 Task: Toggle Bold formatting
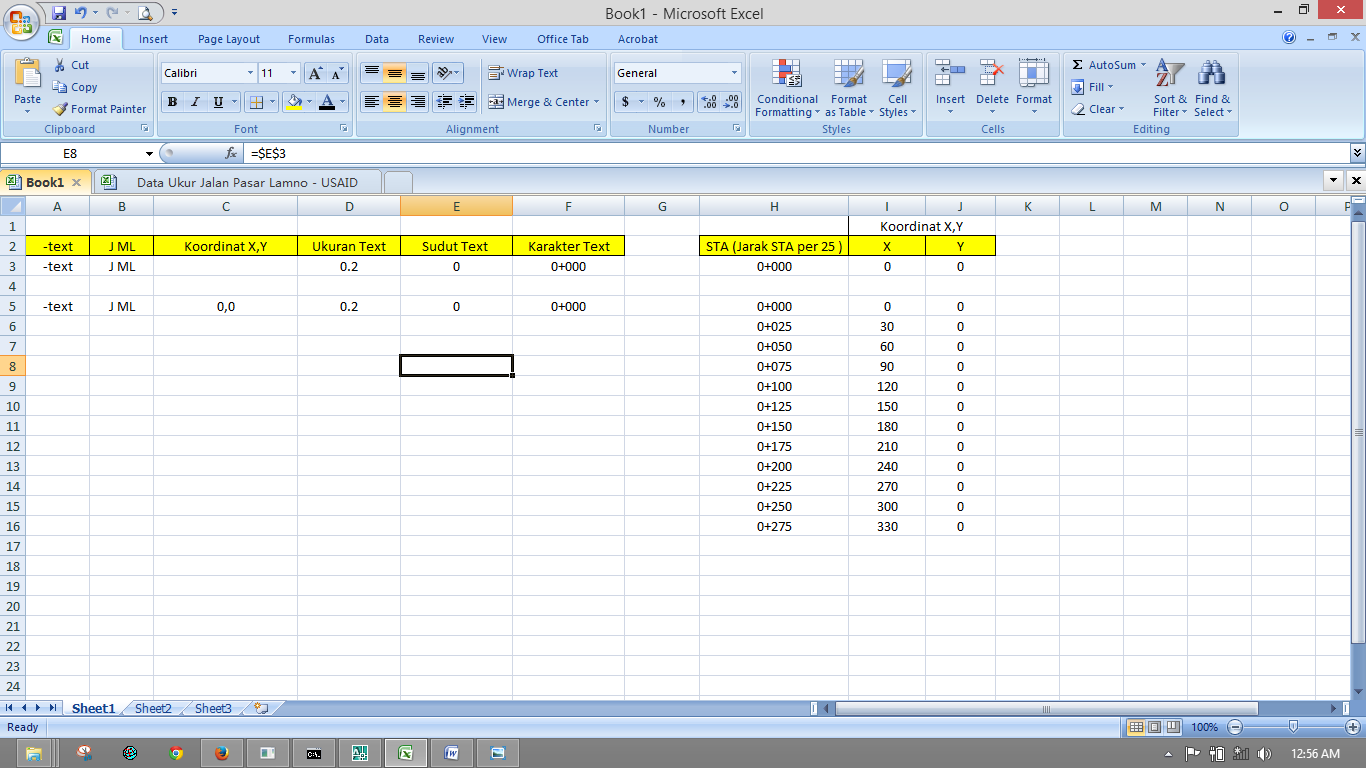pyautogui.click(x=172, y=102)
